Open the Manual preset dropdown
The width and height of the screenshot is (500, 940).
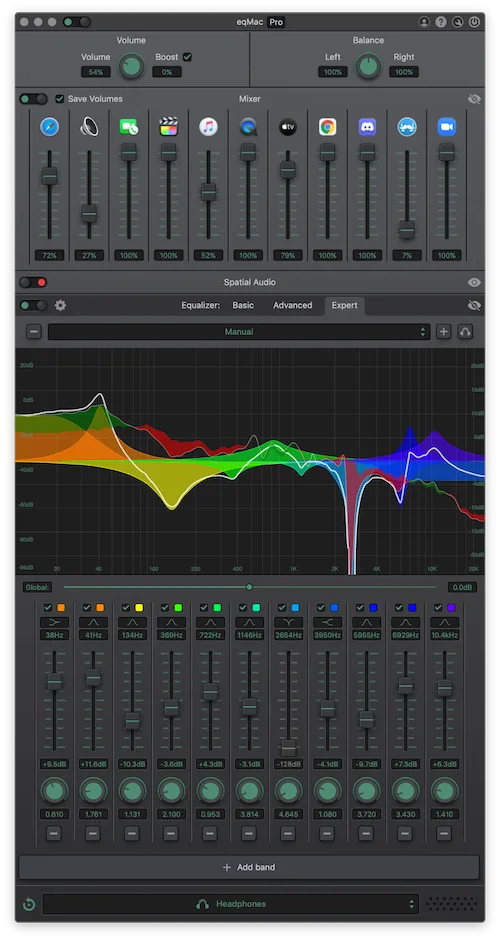[x=239, y=332]
